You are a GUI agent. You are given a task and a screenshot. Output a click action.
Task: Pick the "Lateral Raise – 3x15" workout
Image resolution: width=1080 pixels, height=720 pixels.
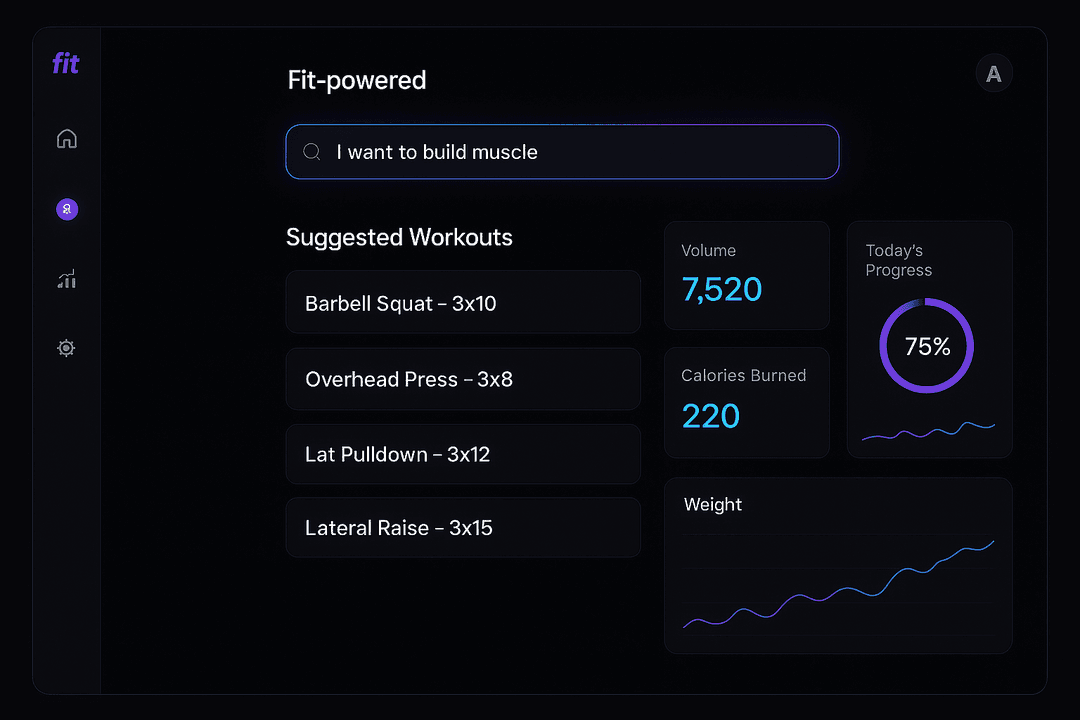coord(463,527)
